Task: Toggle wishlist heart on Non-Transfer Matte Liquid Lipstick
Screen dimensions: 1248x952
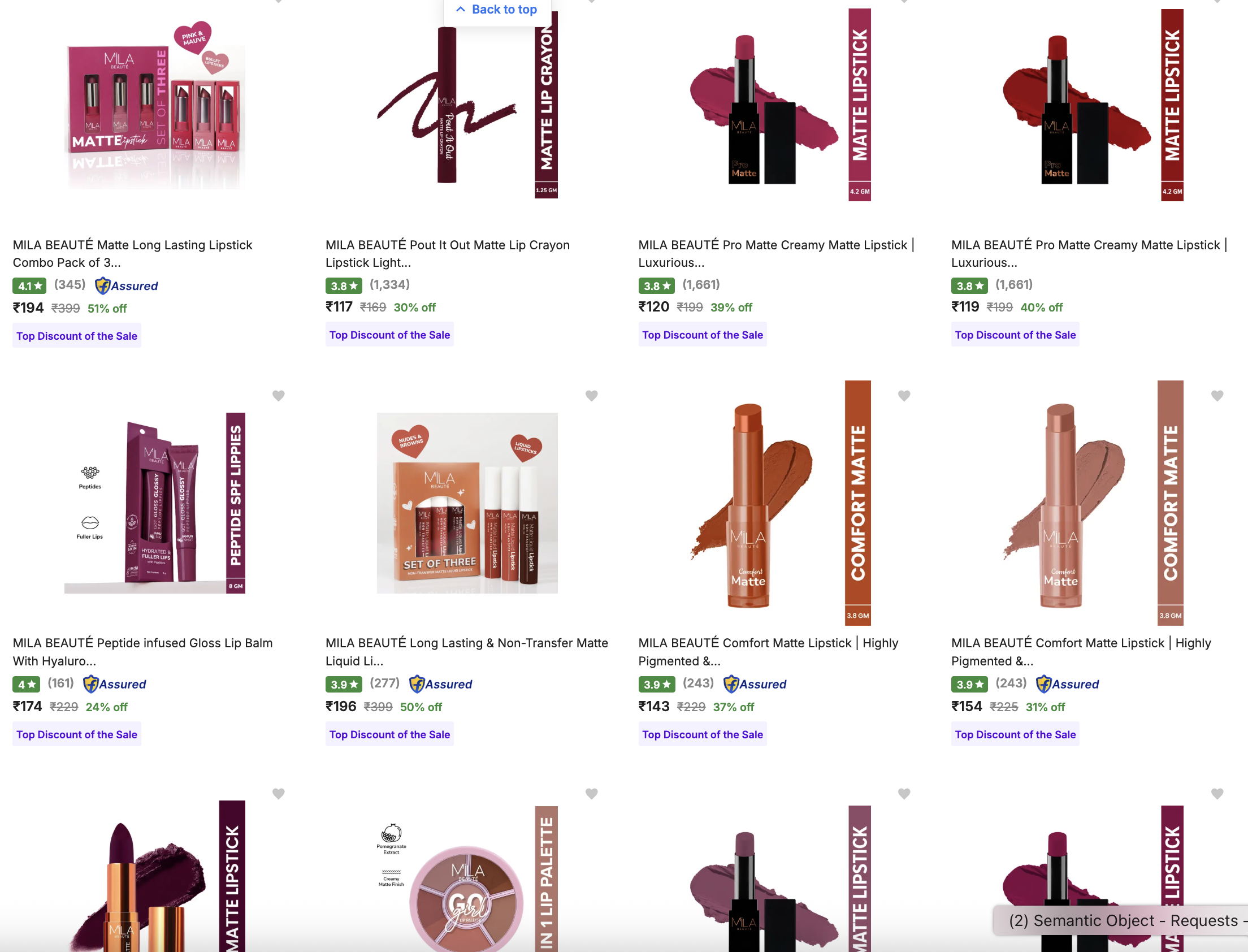Action: tap(591, 396)
